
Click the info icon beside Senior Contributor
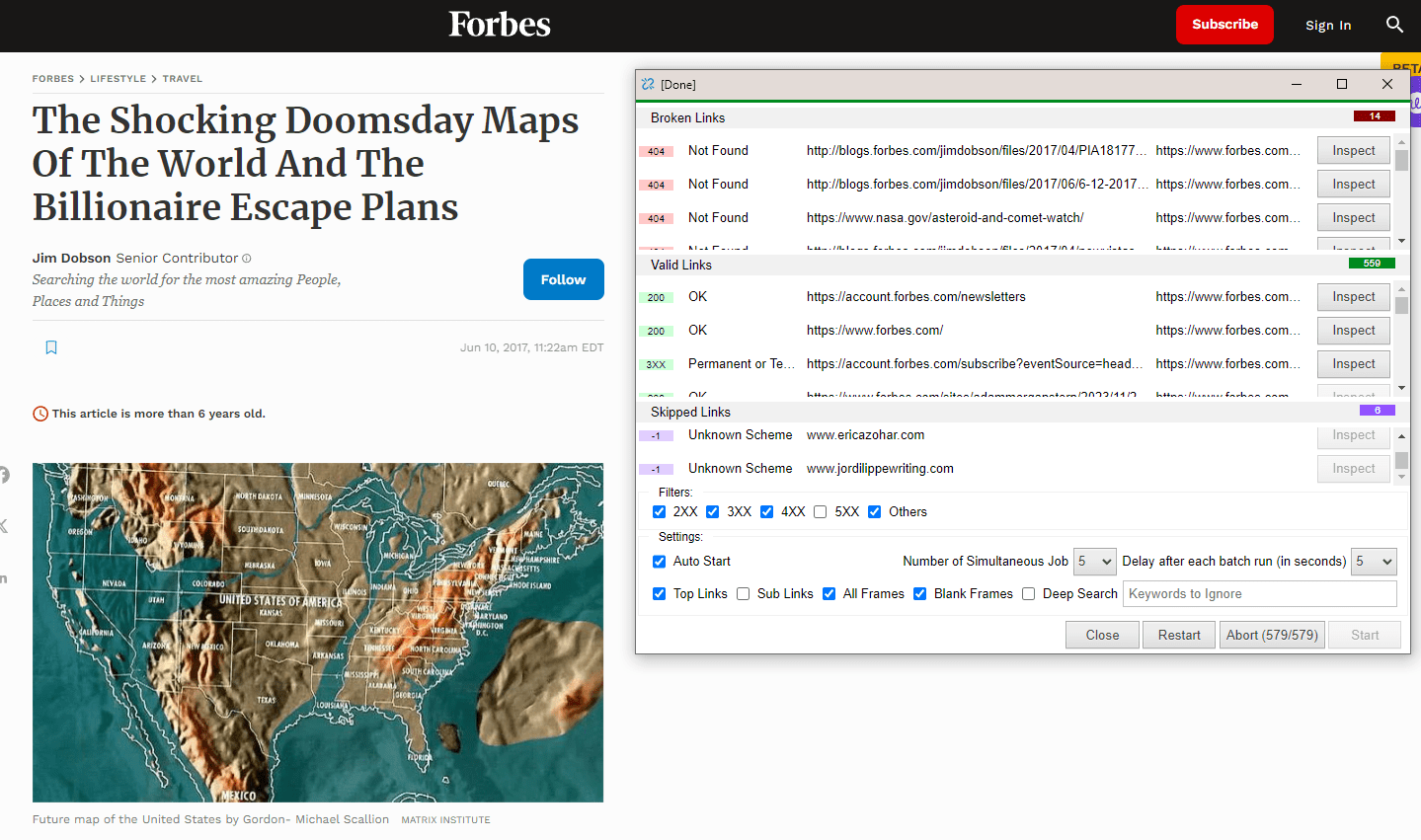247,259
